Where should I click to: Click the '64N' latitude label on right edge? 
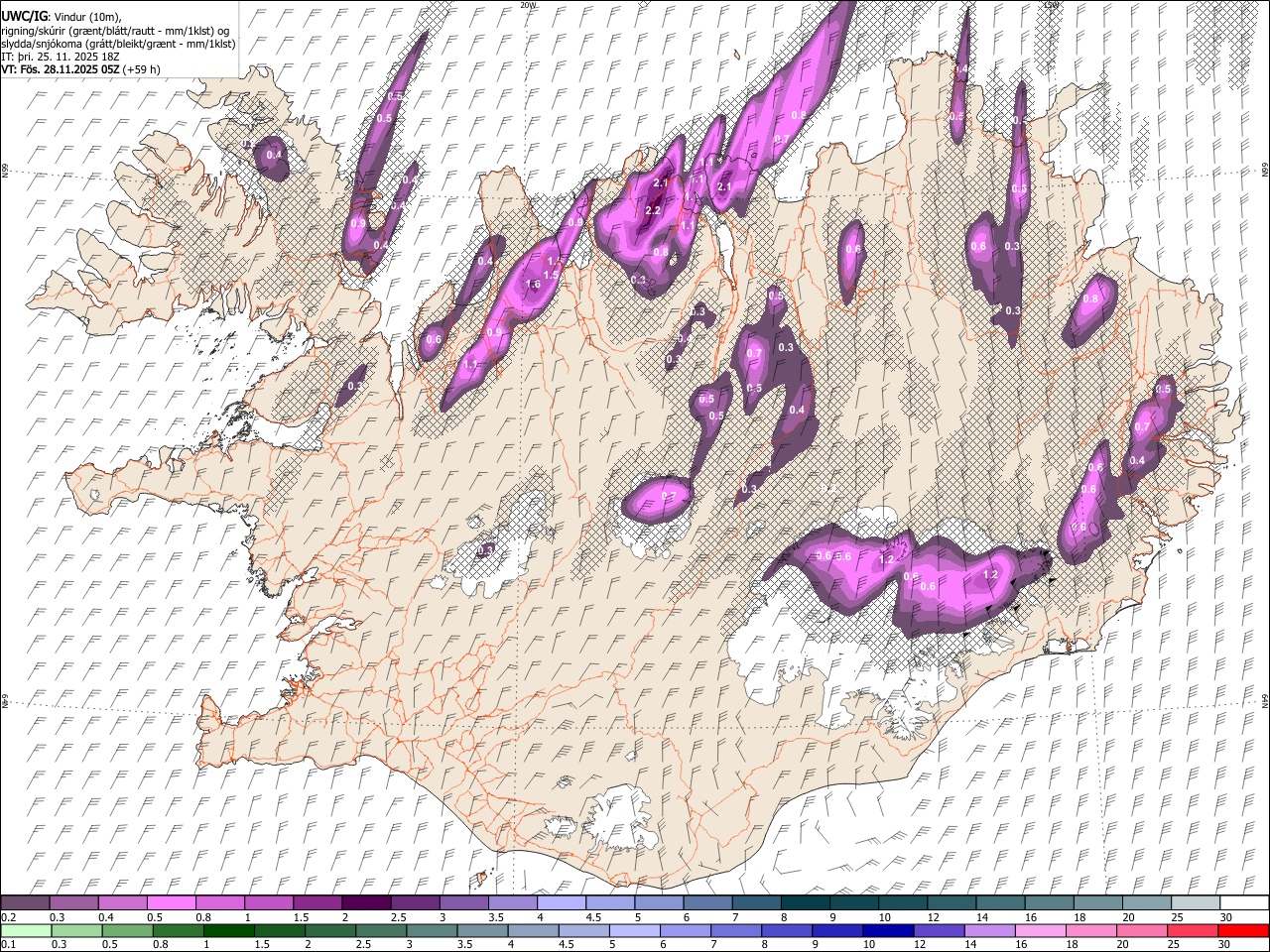click(x=1265, y=700)
